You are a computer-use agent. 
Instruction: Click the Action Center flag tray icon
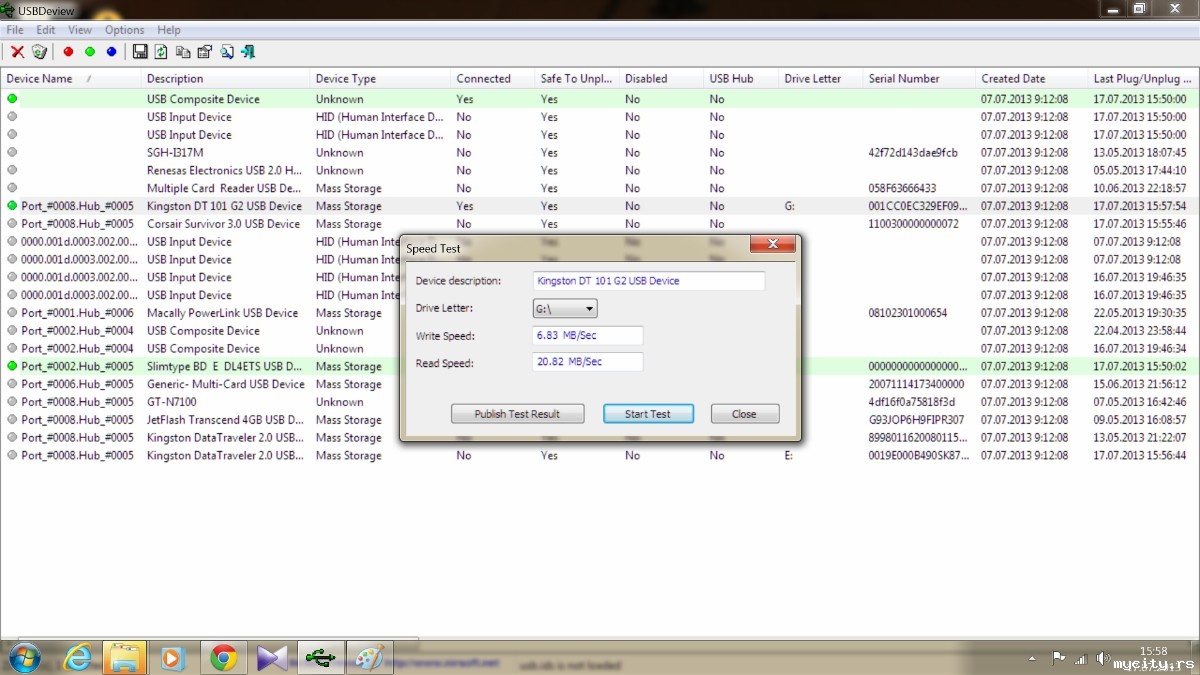click(x=1059, y=658)
